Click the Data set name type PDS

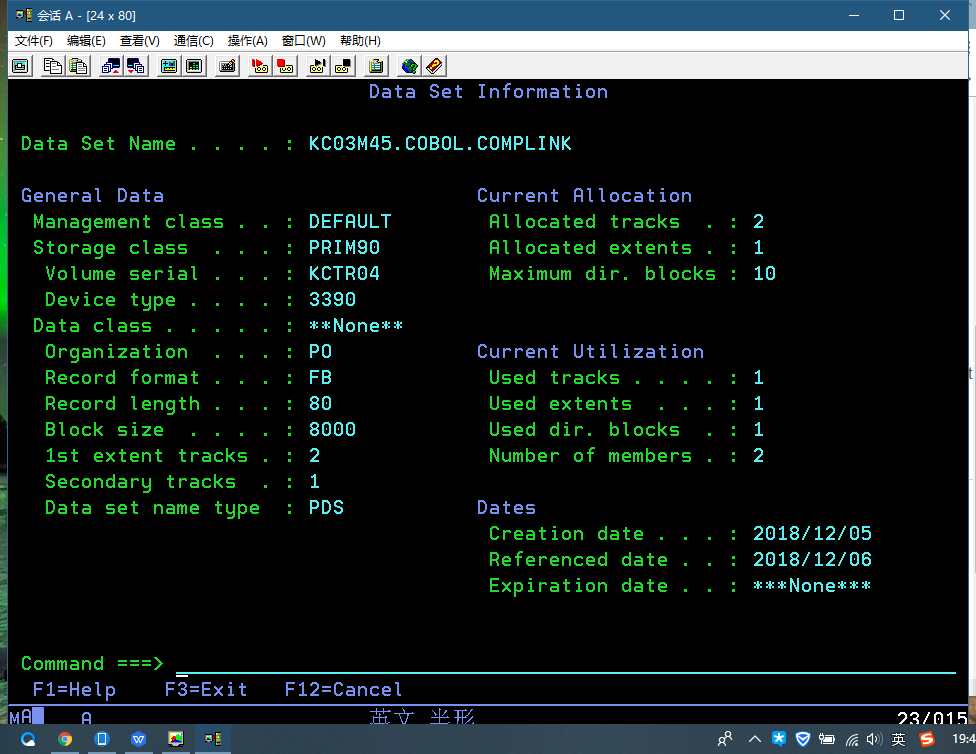tap(326, 507)
